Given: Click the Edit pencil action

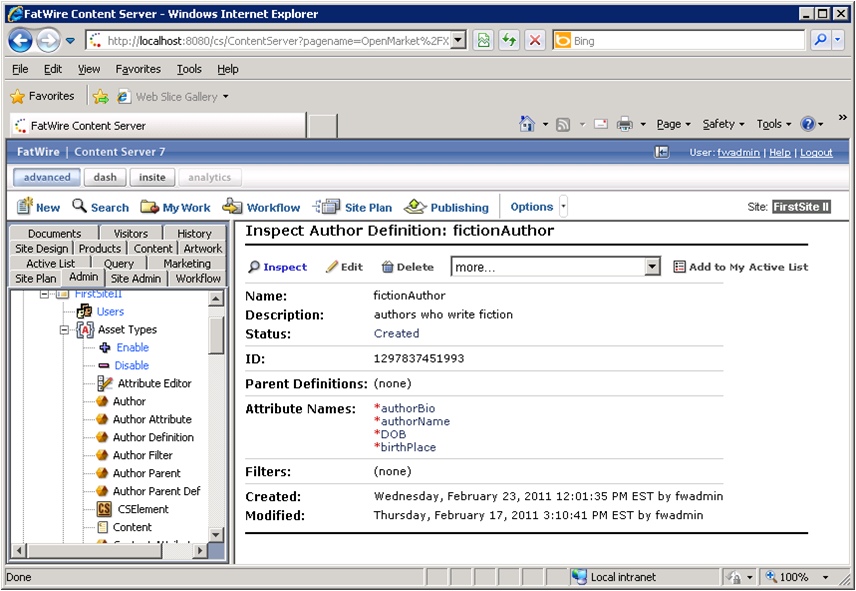Looking at the screenshot, I should click(x=344, y=267).
